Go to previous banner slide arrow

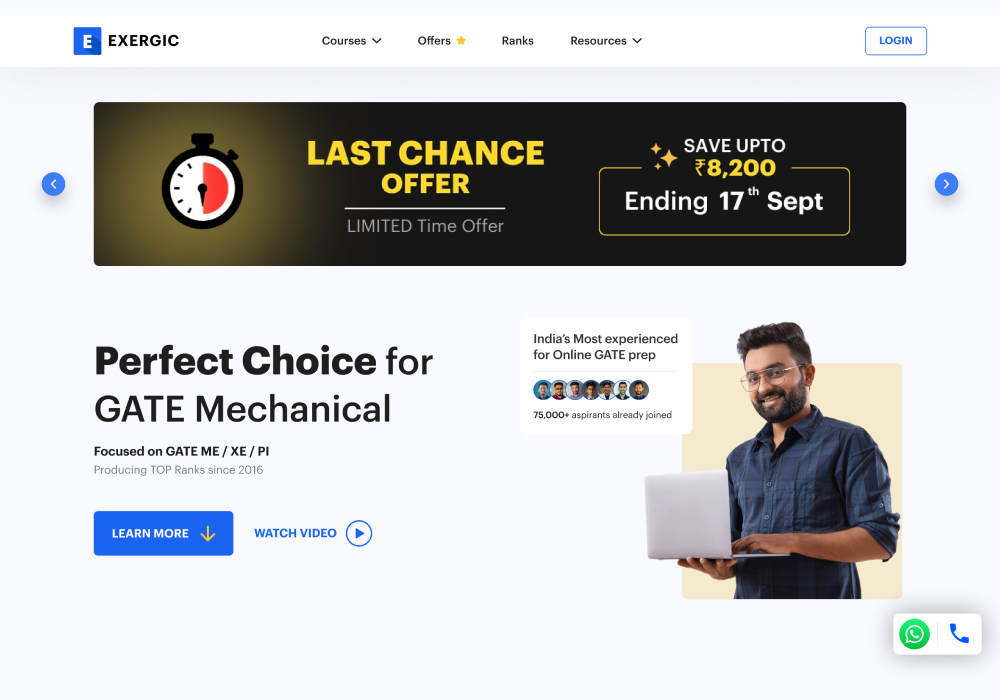54,184
